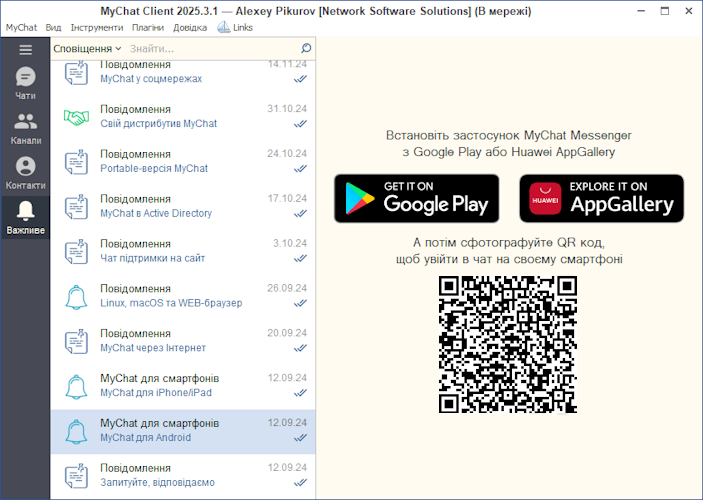
Task: Open the hamburger menu in the sidebar
Action: click(x=26, y=50)
